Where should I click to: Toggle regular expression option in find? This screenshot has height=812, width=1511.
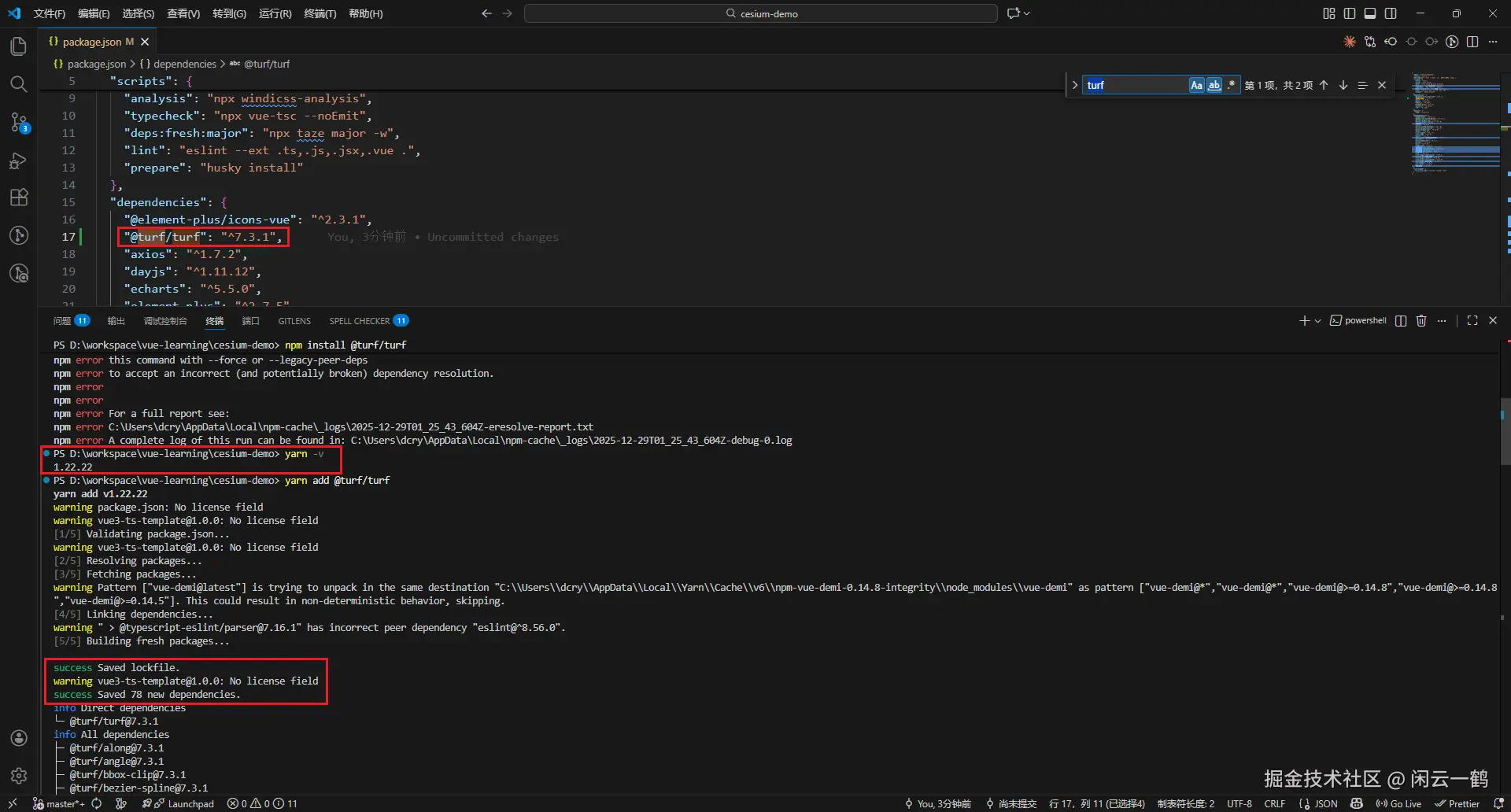[x=1232, y=85]
